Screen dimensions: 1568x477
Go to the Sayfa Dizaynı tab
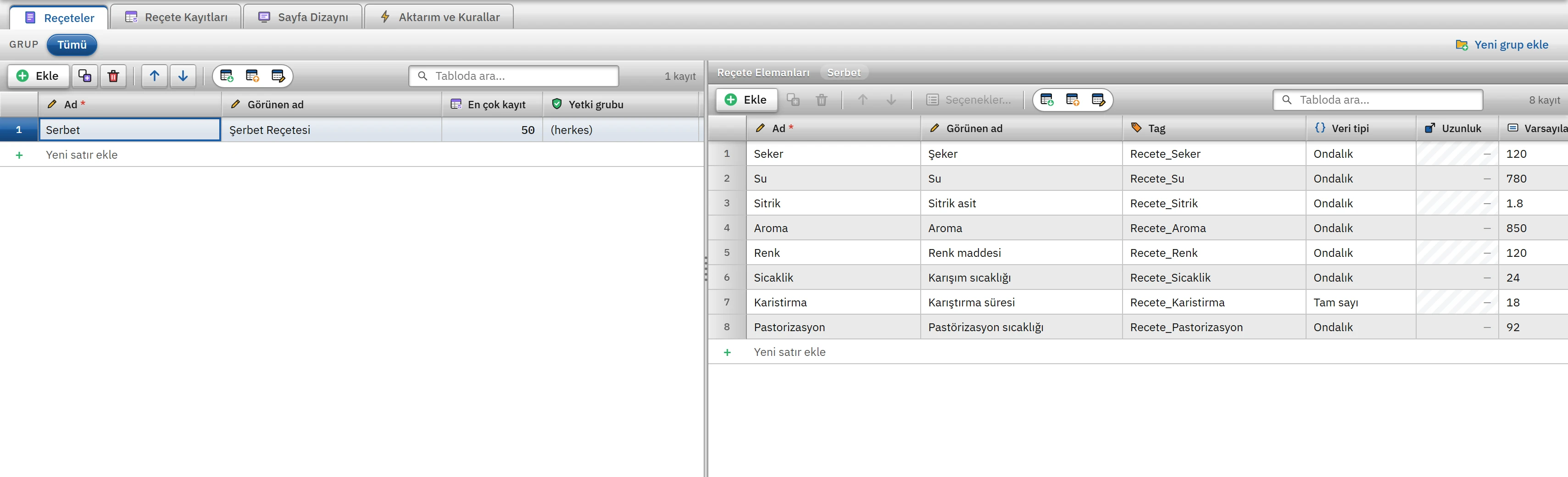(302, 17)
